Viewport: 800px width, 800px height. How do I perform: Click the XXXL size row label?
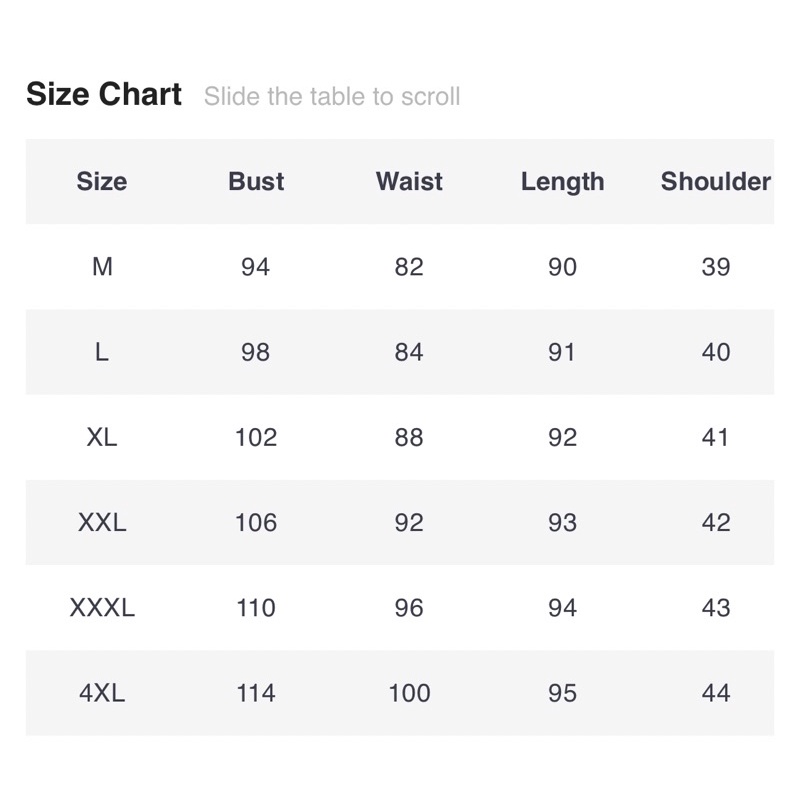click(102, 607)
